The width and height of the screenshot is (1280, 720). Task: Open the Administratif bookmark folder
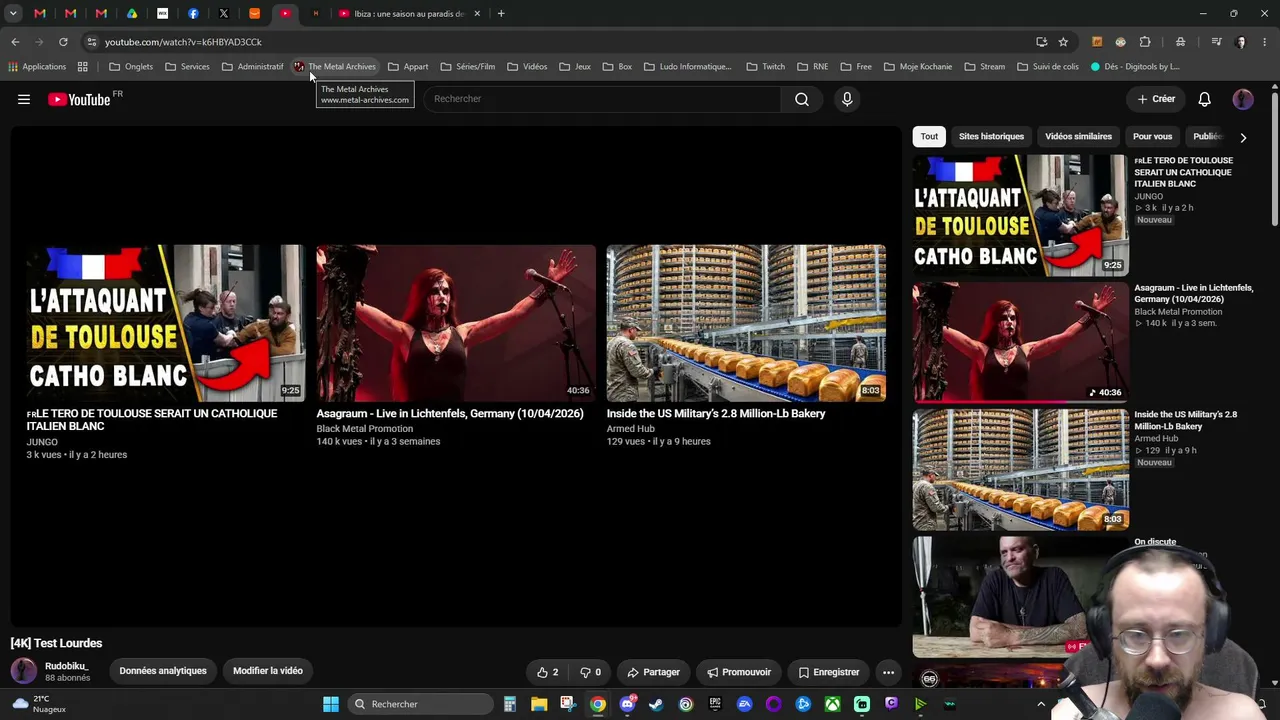[x=253, y=67]
